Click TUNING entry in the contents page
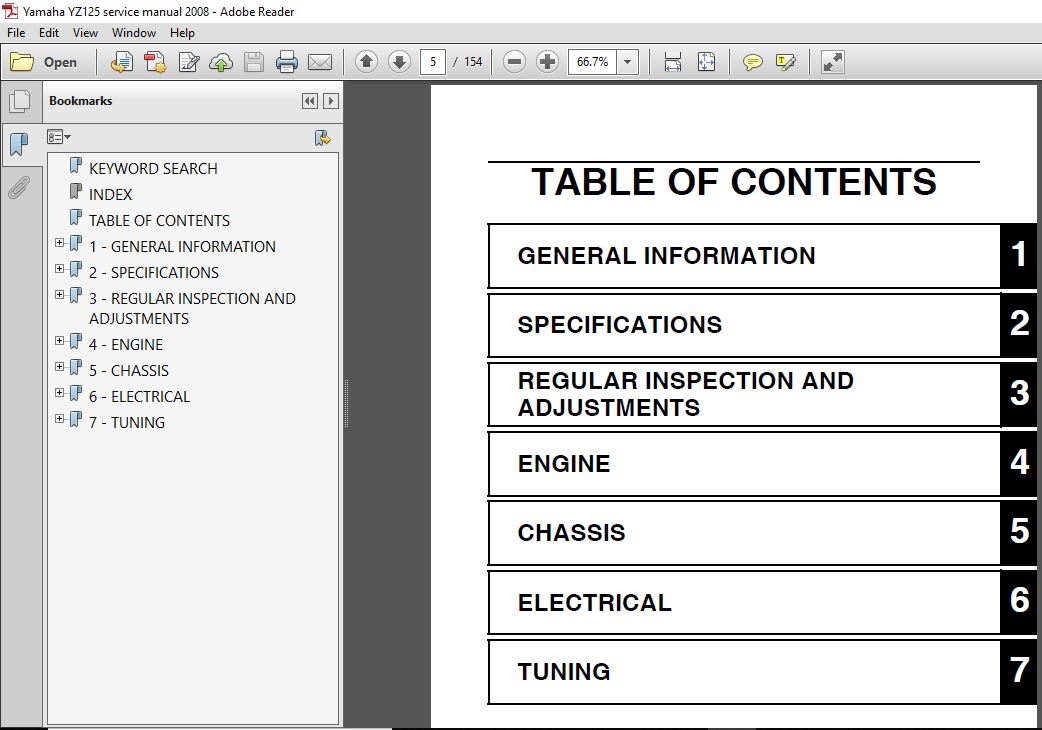1042x730 pixels. pos(564,672)
